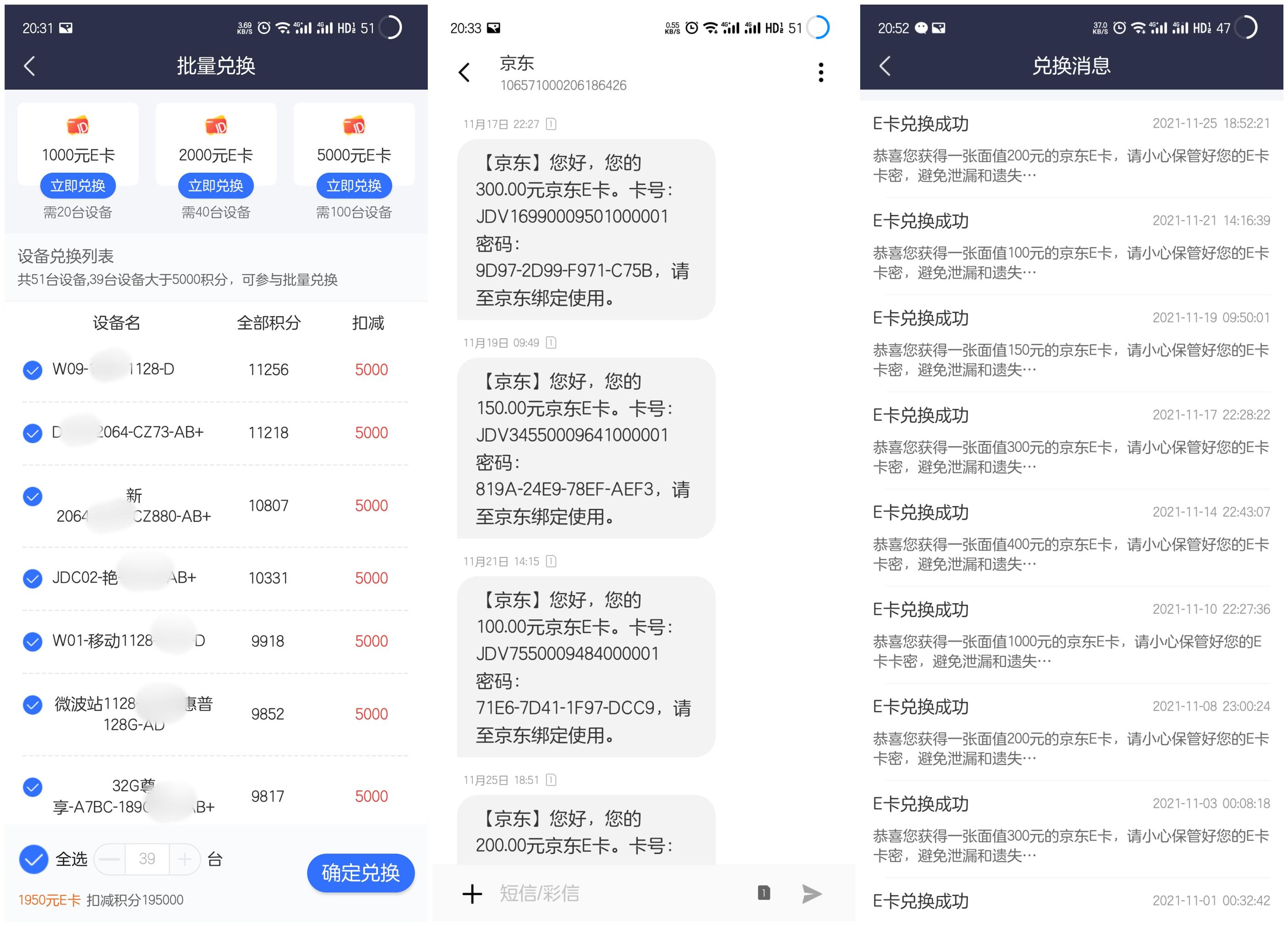
Task: Uncheck the checkbox beside device W09-1128-D
Action: pos(33,369)
